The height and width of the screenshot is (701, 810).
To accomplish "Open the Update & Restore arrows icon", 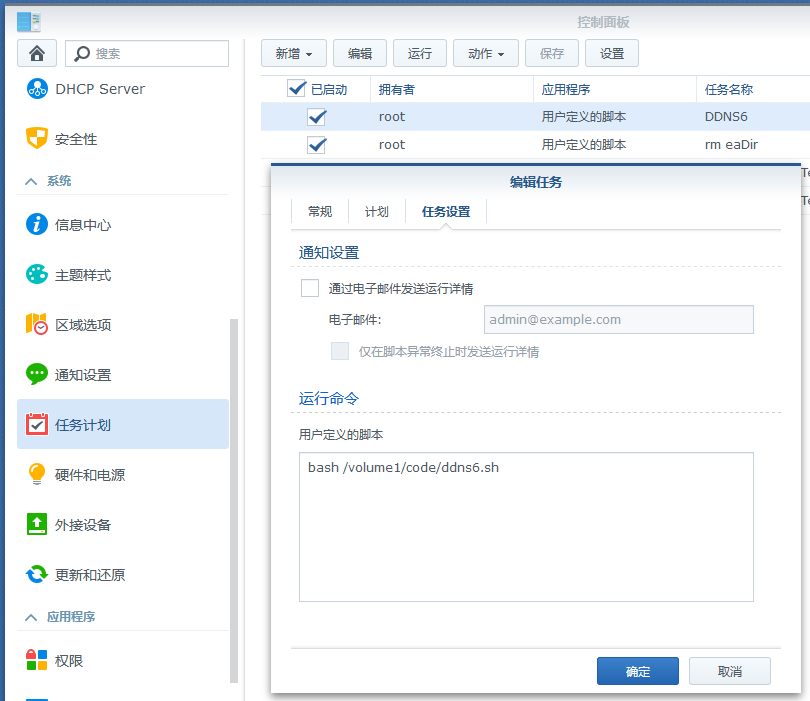I will click(37, 574).
